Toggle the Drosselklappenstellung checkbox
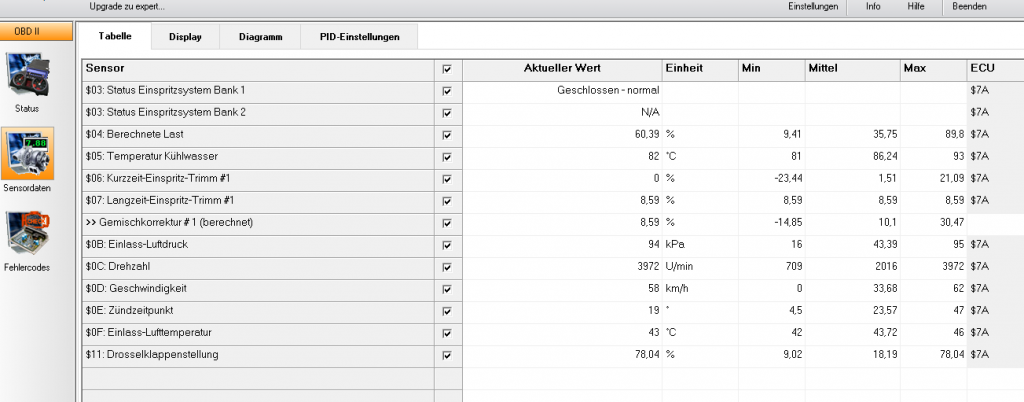The width and height of the screenshot is (1024, 402). click(447, 356)
